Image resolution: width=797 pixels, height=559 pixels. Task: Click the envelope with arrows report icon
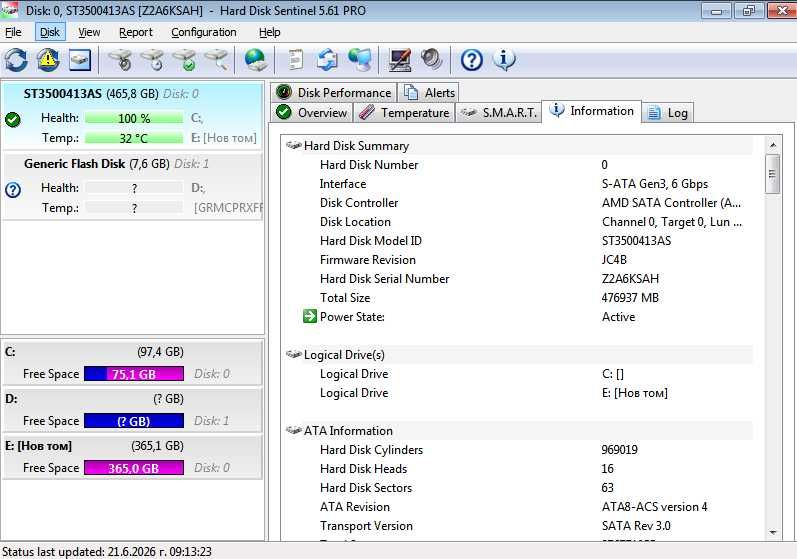[327, 60]
